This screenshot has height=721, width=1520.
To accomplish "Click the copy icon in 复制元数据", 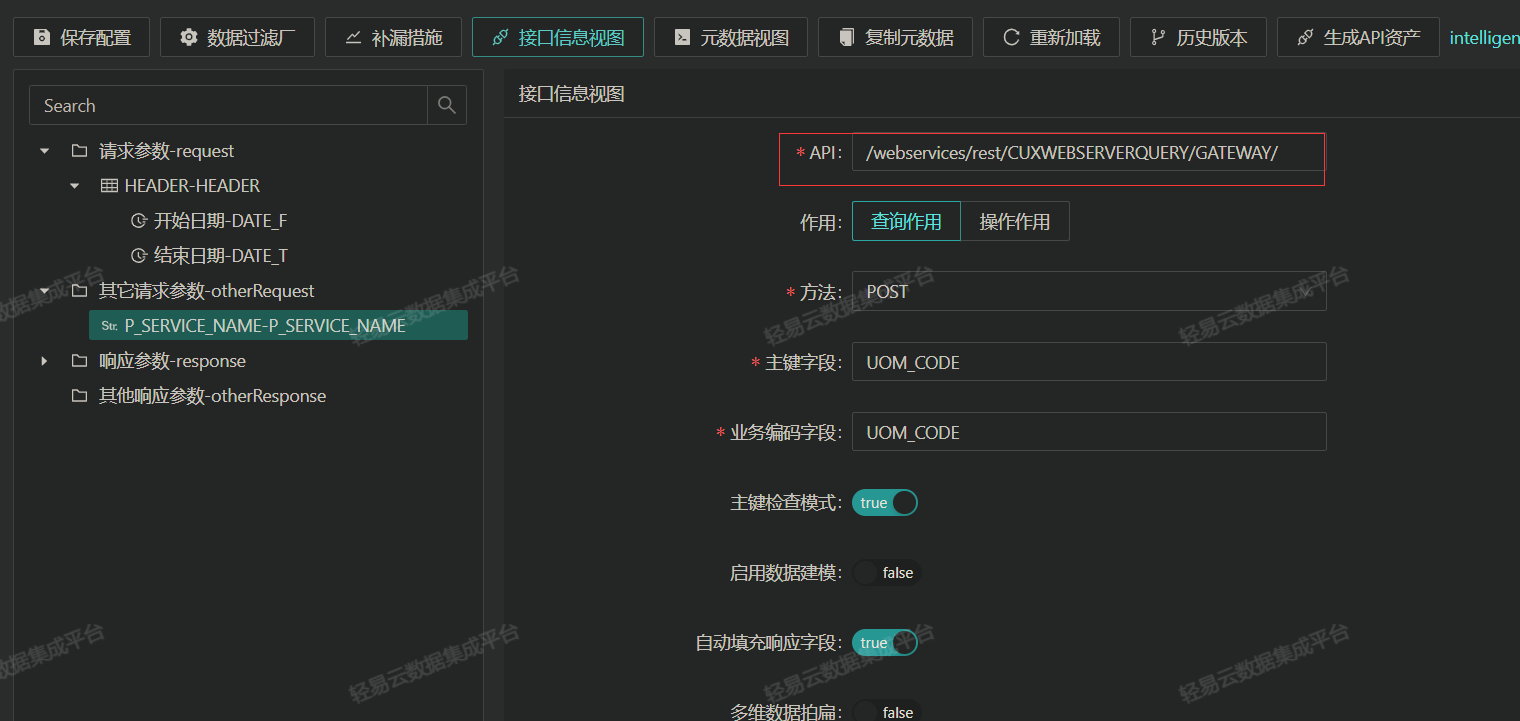I will pyautogui.click(x=846, y=37).
